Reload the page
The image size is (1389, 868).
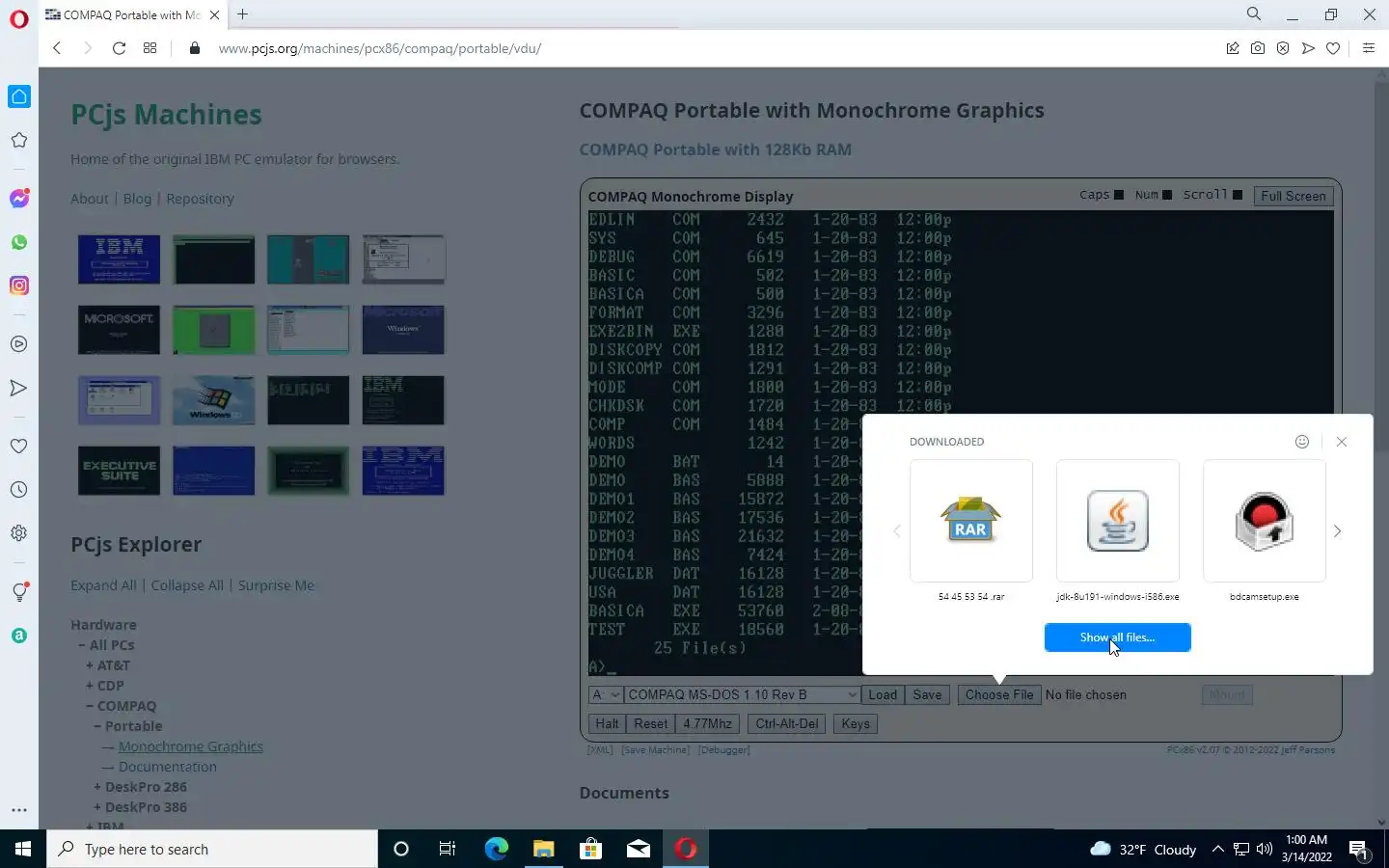(x=119, y=48)
